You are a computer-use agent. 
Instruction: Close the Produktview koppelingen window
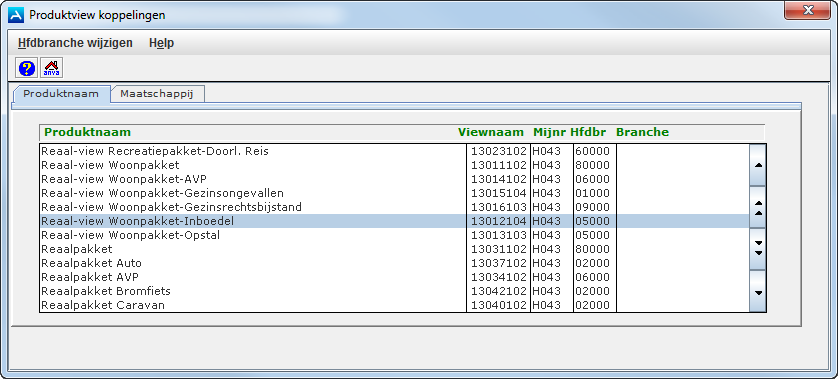(x=807, y=10)
